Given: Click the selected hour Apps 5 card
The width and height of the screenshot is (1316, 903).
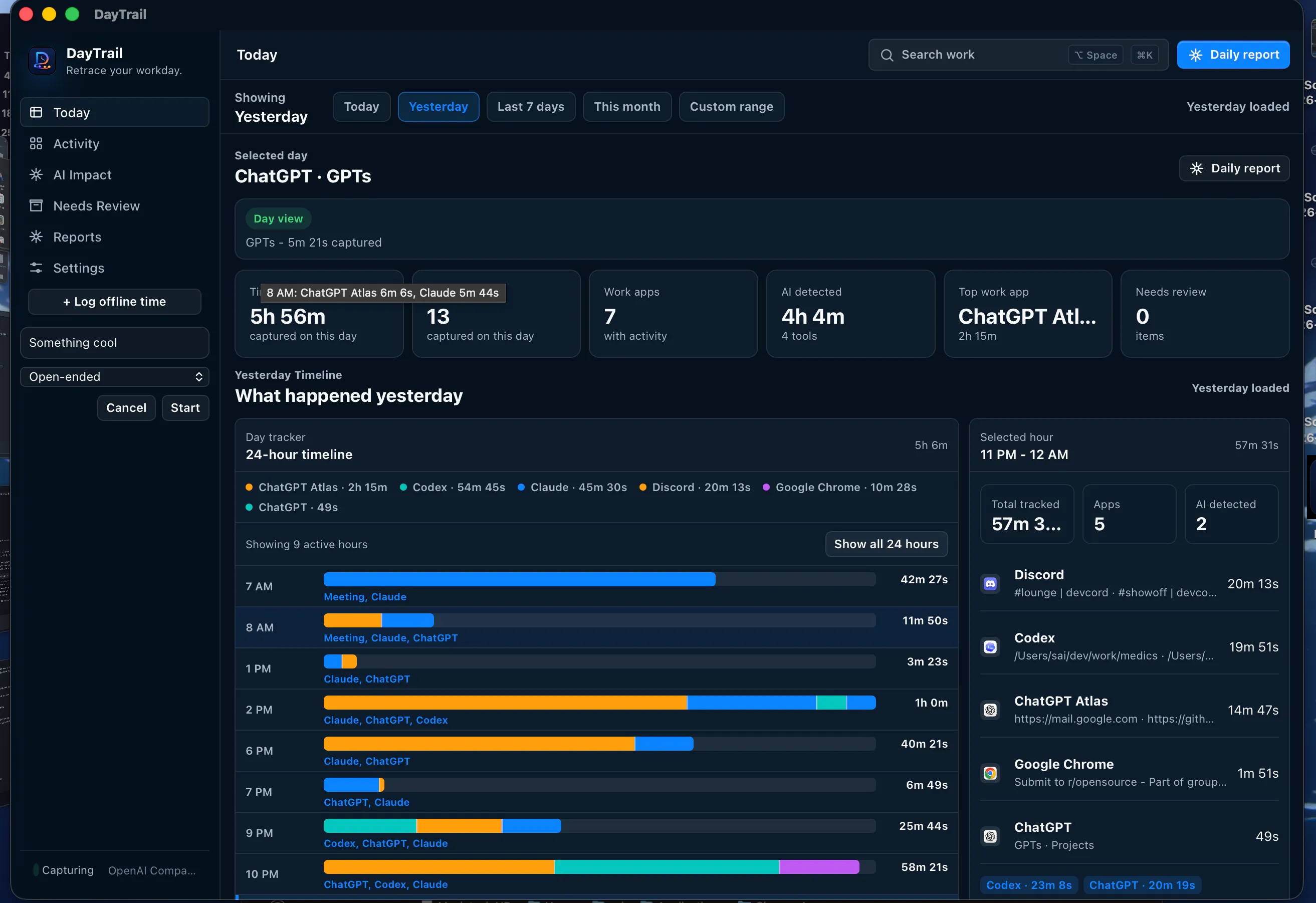Looking at the screenshot, I should tap(1129, 515).
